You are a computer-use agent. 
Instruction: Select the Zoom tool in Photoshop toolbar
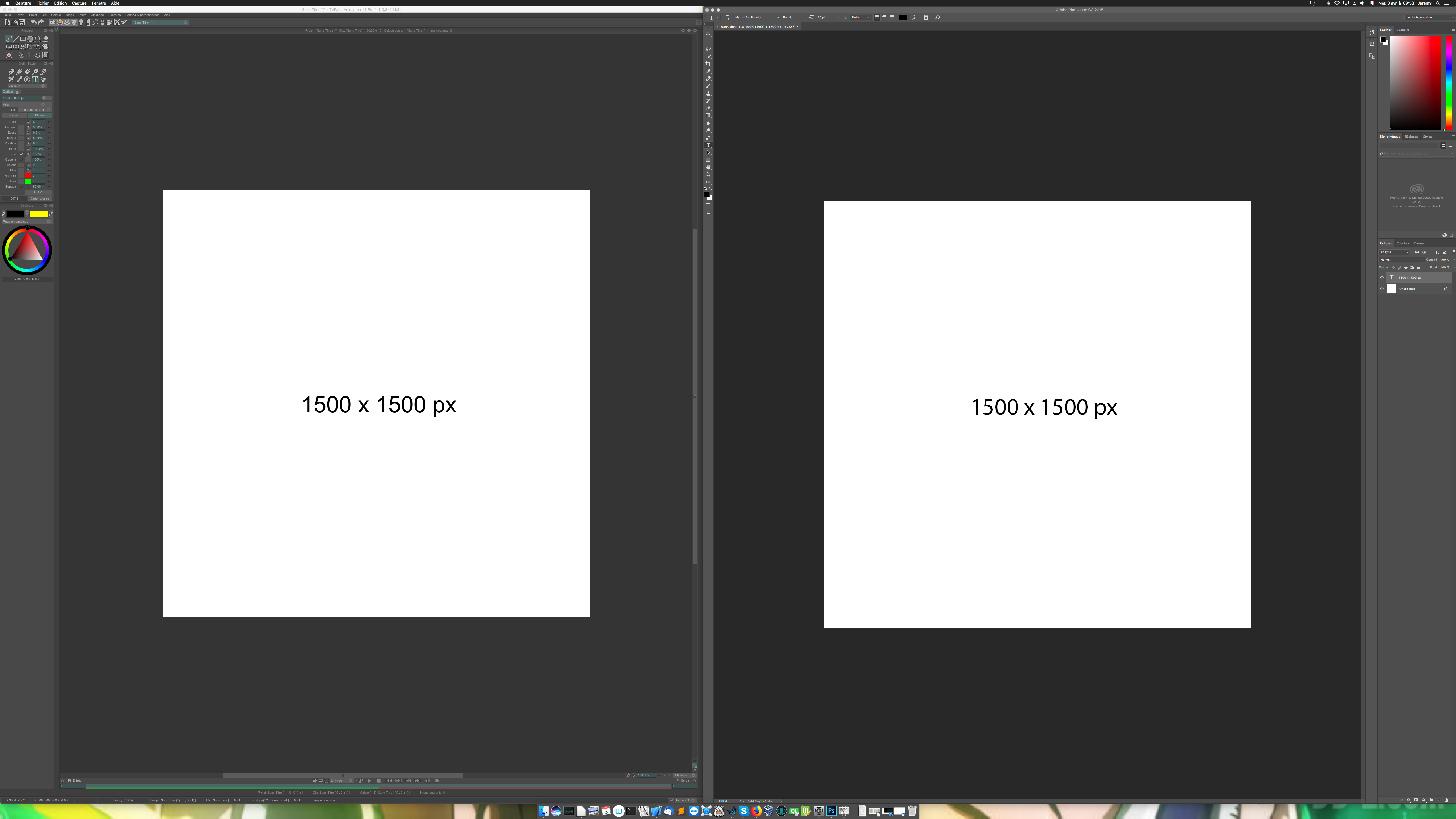click(x=708, y=175)
